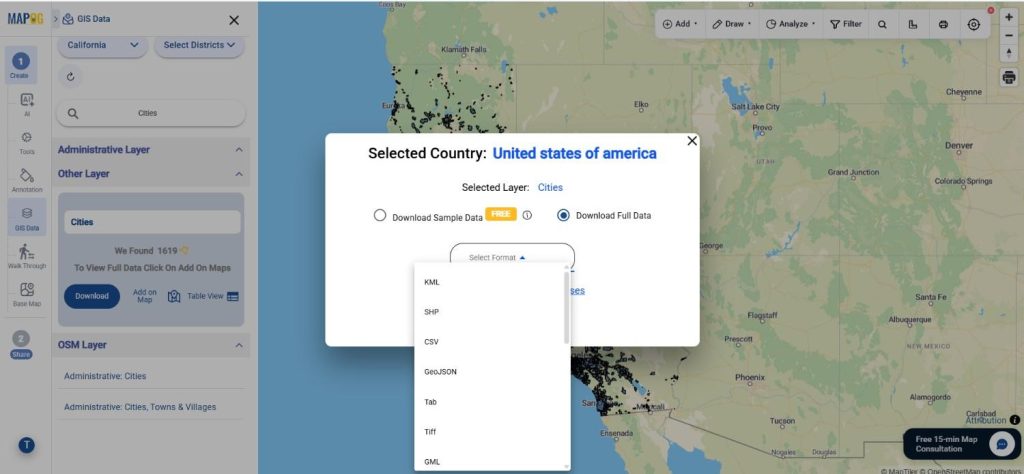Screen dimensions: 1024x474
Task: Select Download Full Data radio button
Action: (563, 215)
